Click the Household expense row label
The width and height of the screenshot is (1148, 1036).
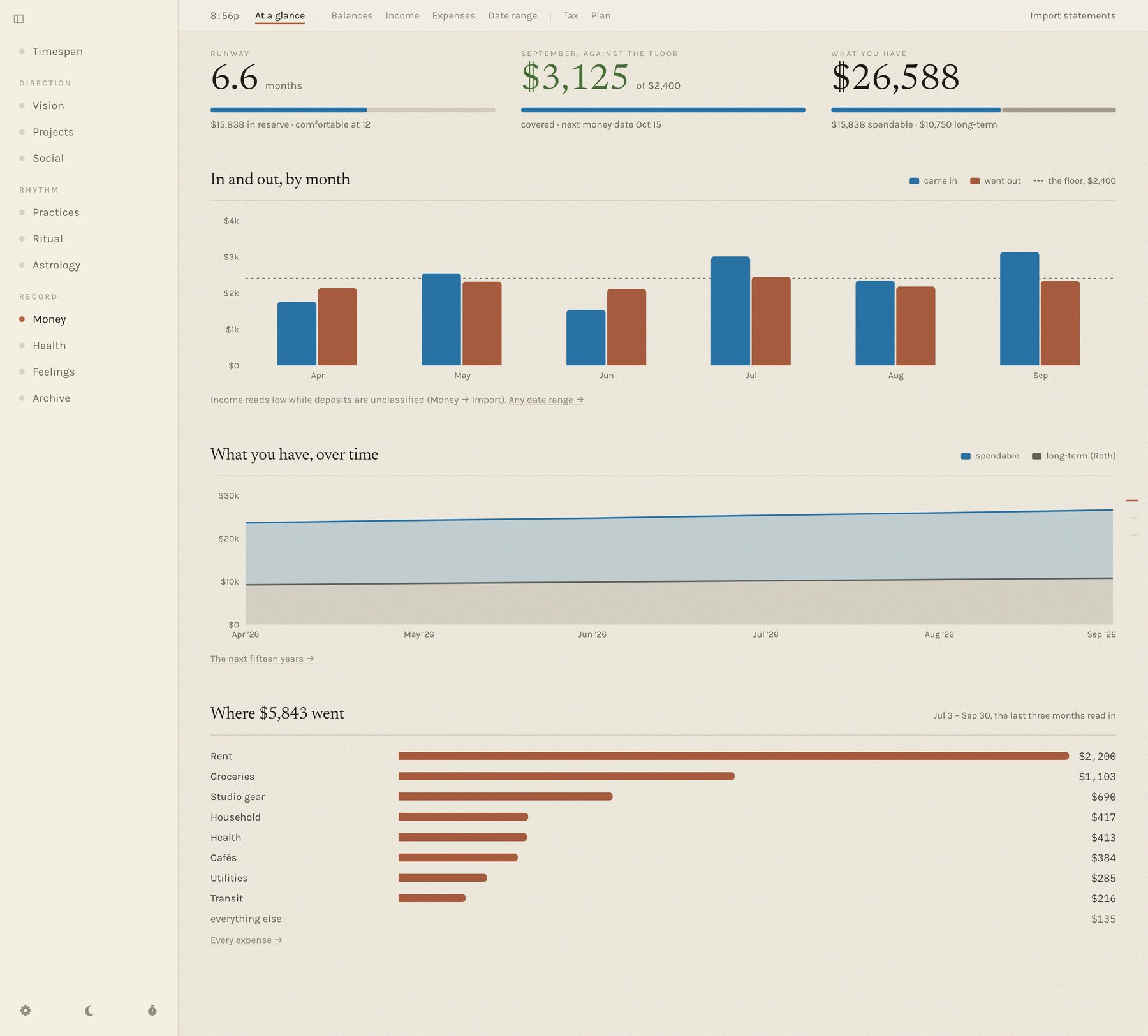pyautogui.click(x=235, y=817)
